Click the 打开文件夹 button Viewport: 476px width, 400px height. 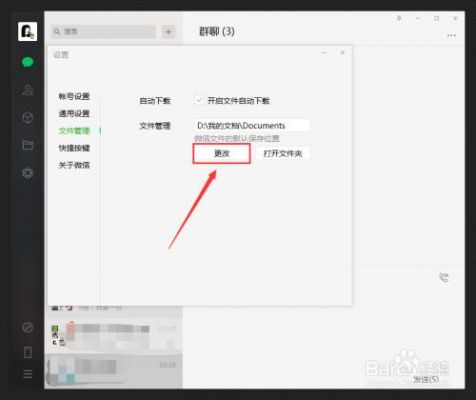point(283,154)
